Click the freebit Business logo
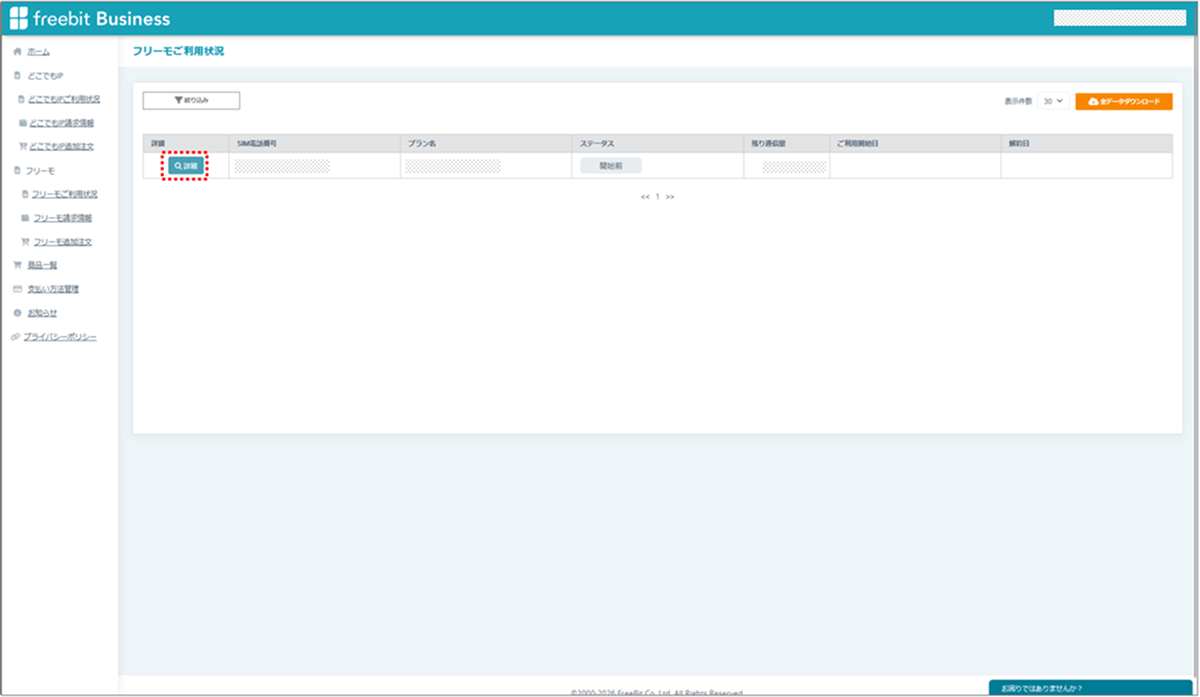The image size is (1200, 697). click(x=90, y=19)
